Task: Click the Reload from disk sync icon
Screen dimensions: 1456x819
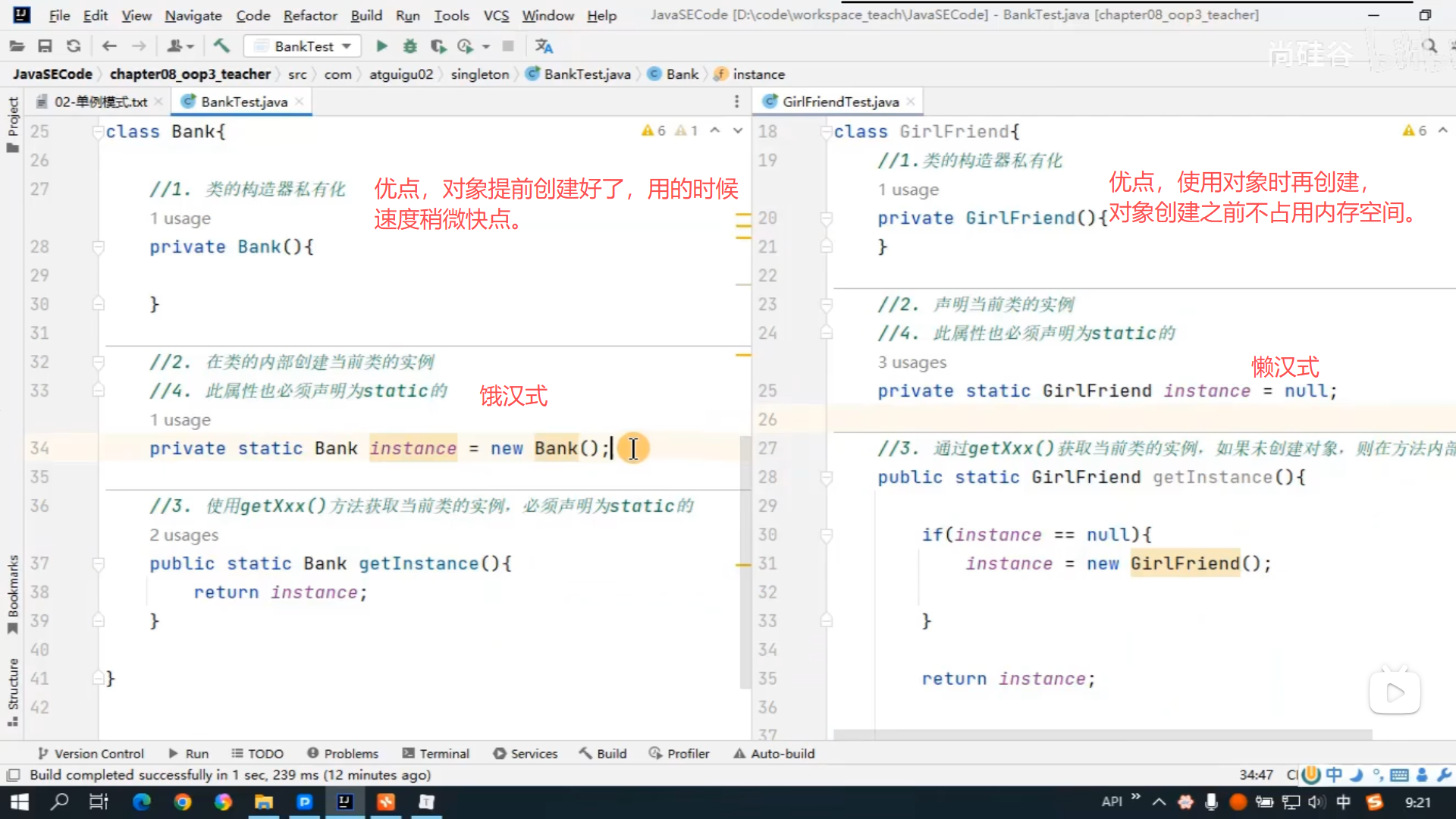Action: [74, 46]
